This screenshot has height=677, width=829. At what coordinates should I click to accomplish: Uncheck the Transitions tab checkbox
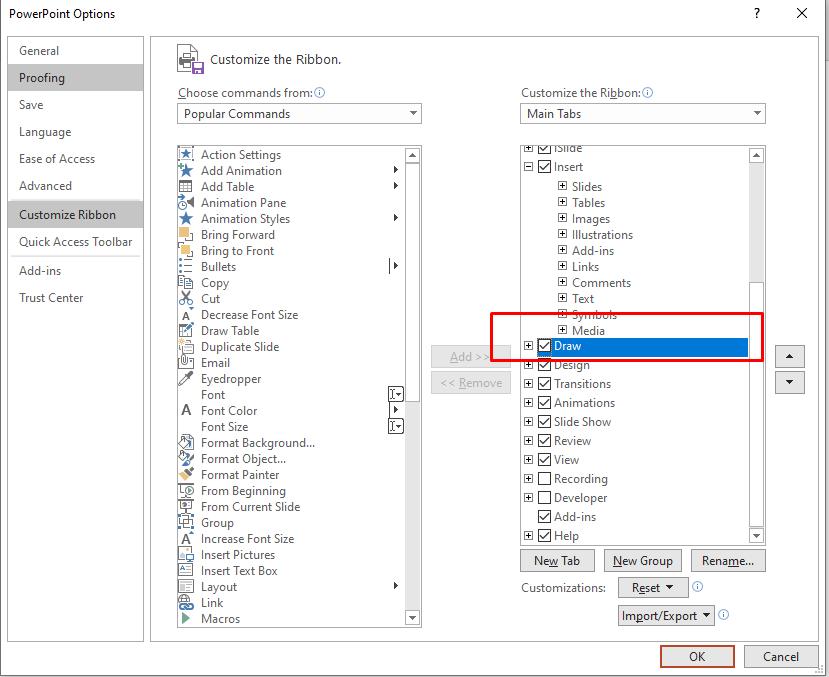click(x=544, y=384)
